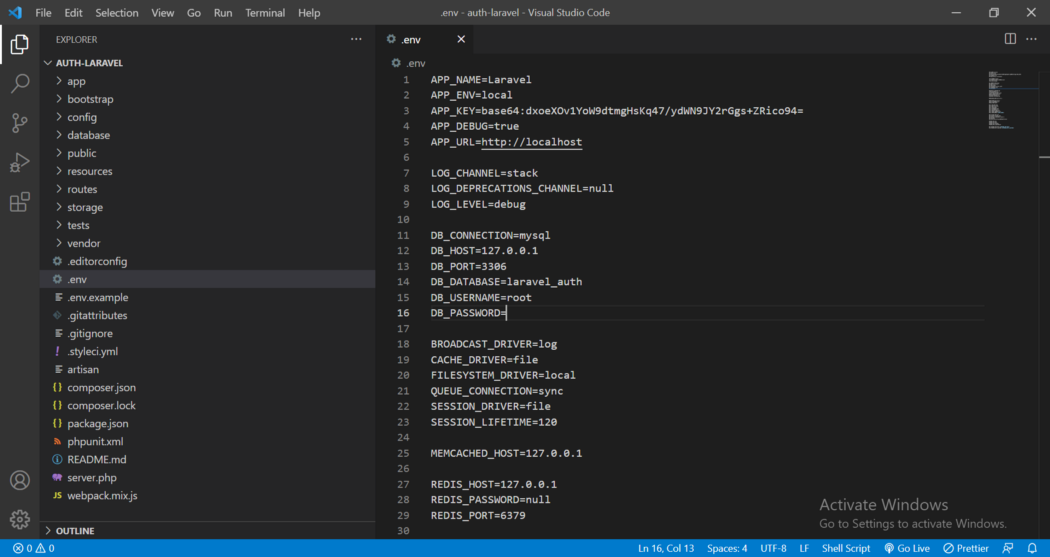
Task: Open the .editorconfig file
Action: (208, 262)
